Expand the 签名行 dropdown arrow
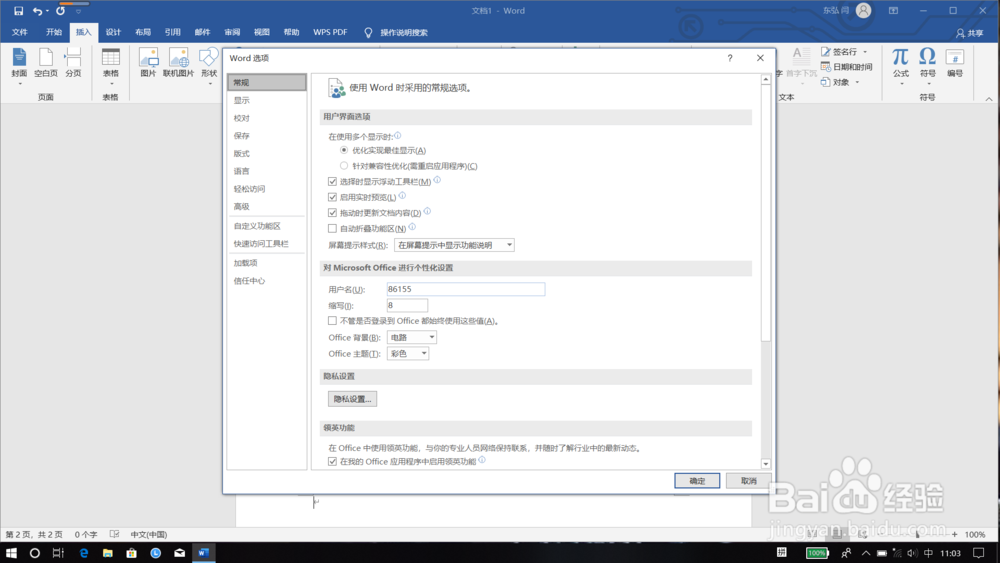The image size is (1000, 563). point(865,52)
